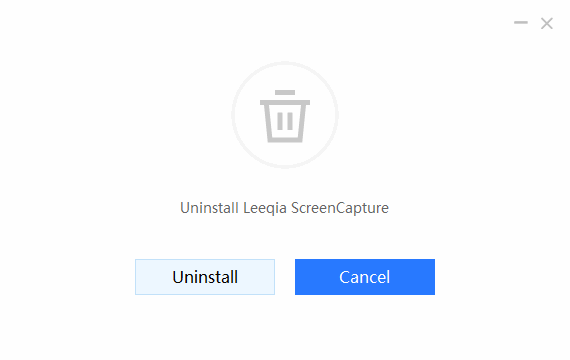Image resolution: width=570 pixels, height=360 pixels.
Task: Exit the uninstaller via the close icon
Action: pos(546,24)
